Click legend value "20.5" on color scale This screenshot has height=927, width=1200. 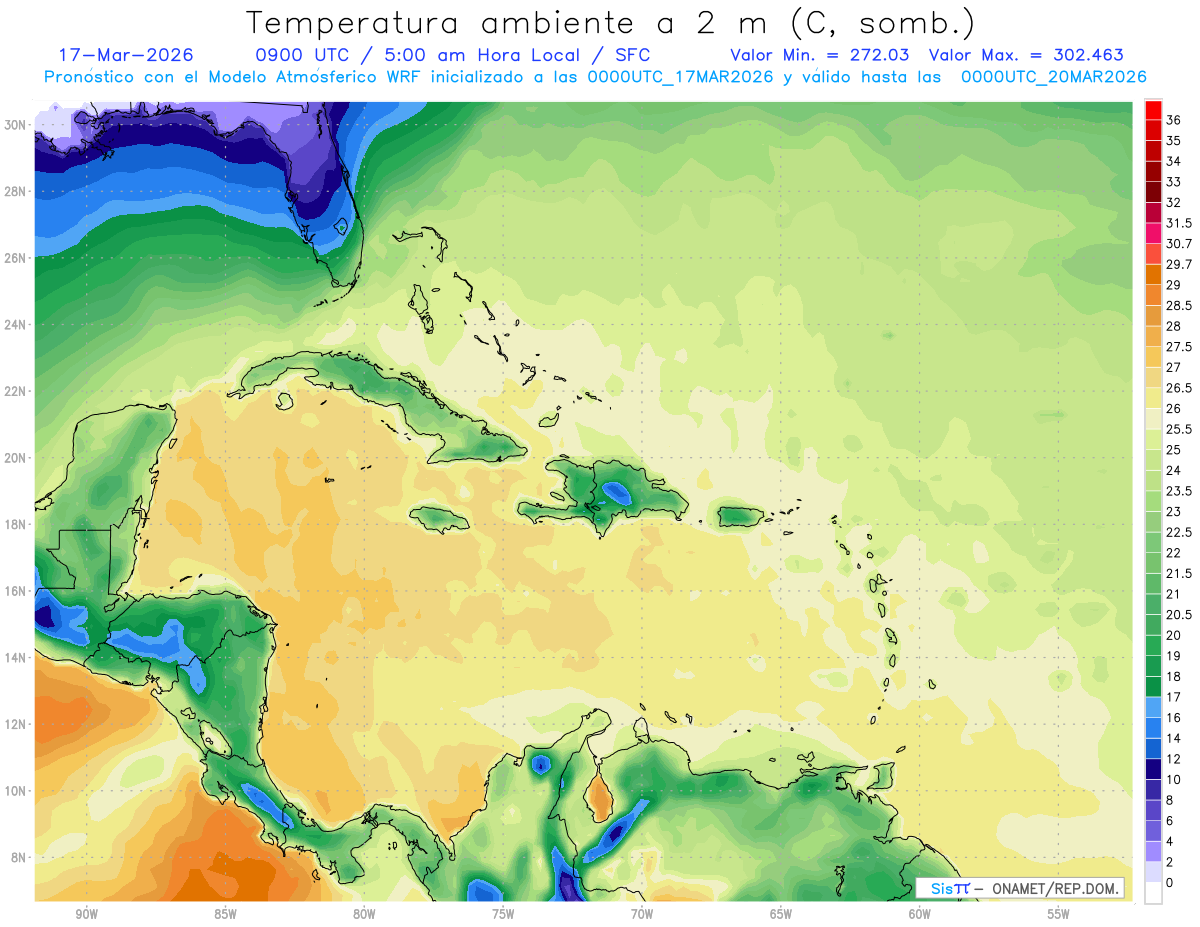coord(1179,615)
